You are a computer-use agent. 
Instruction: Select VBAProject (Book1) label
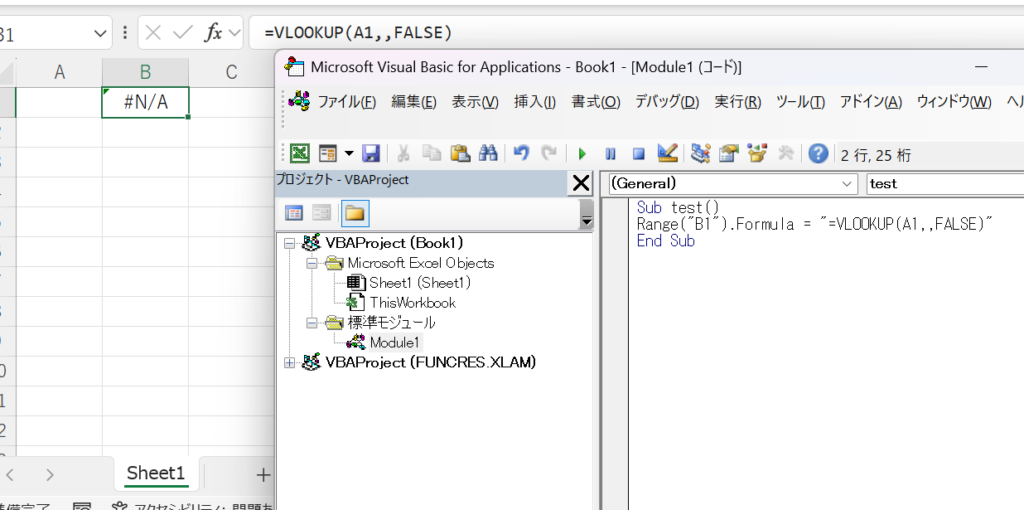[394, 243]
